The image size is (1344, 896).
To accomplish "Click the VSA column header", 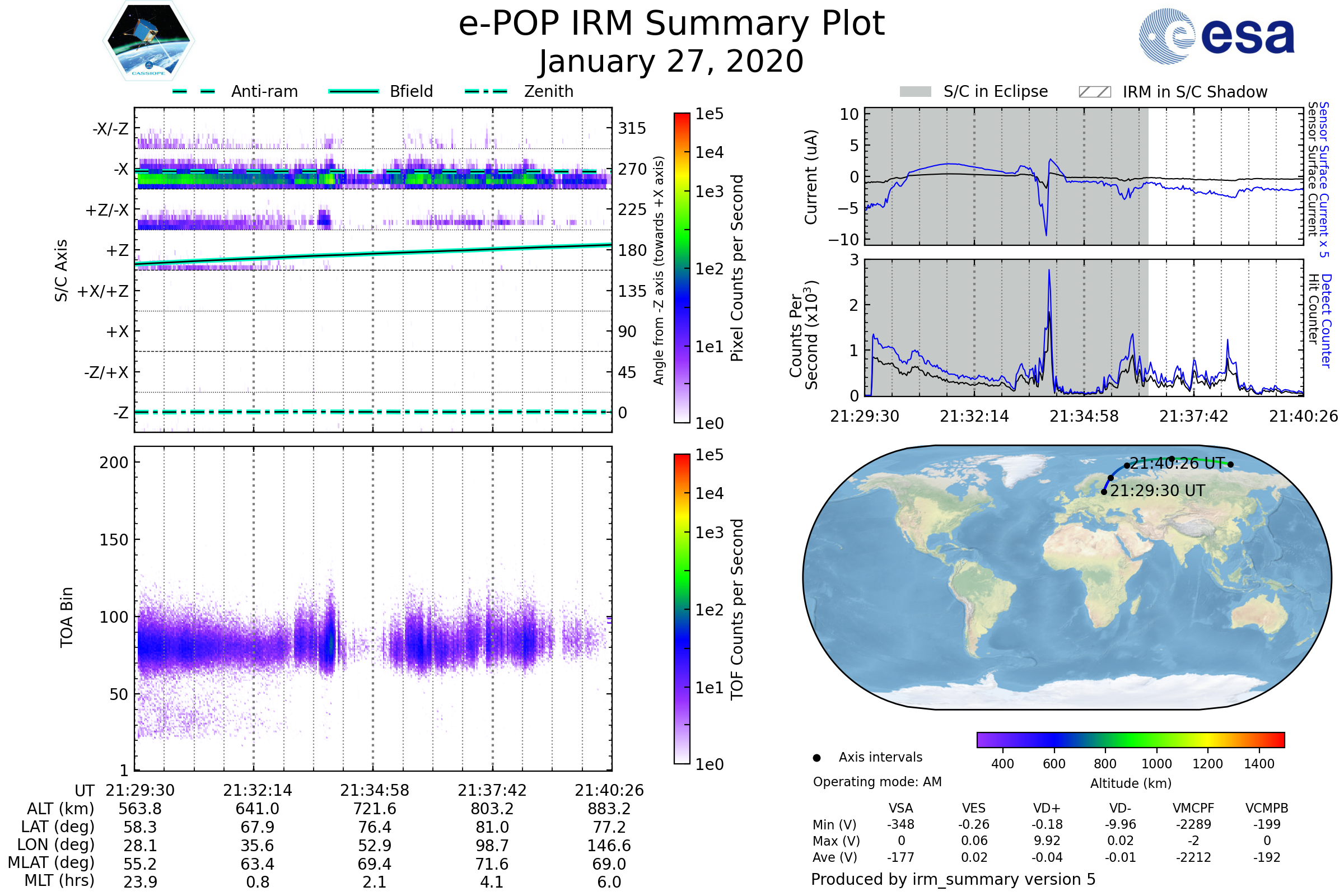I will 900,808.
